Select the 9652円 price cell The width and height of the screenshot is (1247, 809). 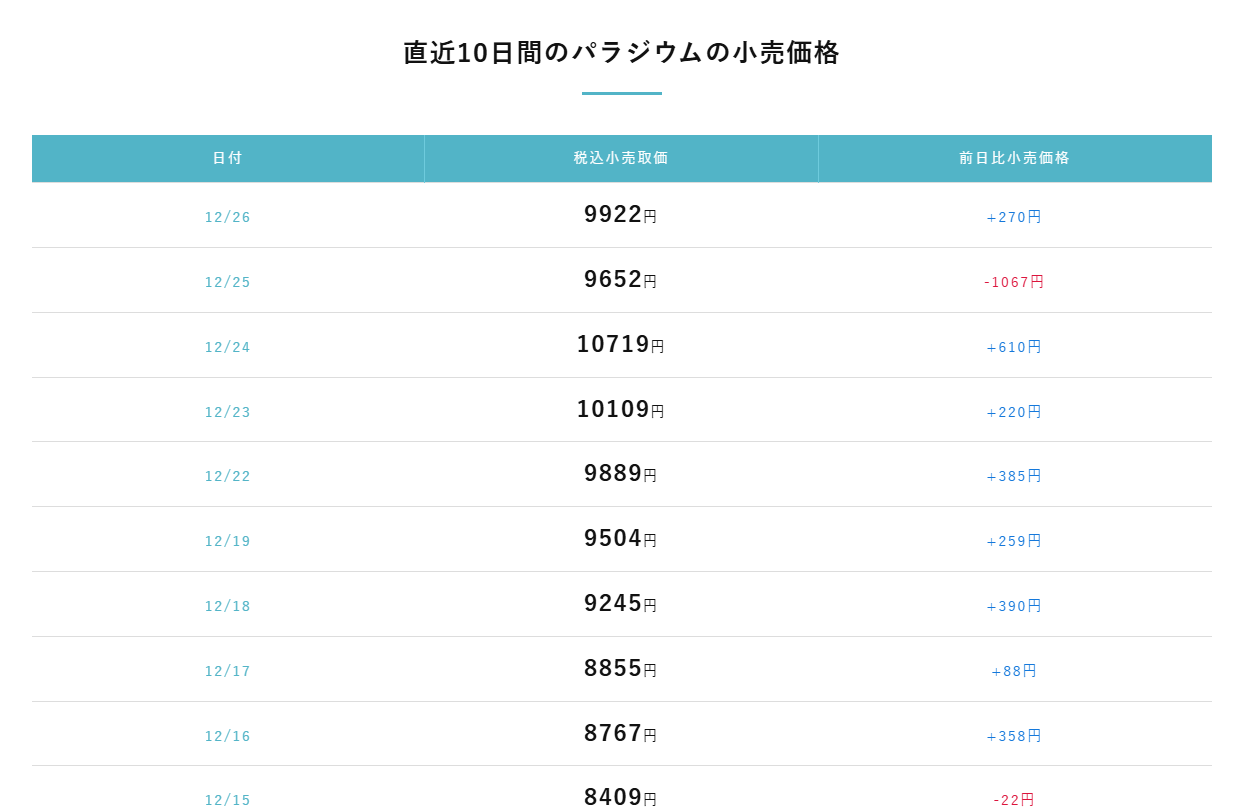pyautogui.click(x=620, y=279)
